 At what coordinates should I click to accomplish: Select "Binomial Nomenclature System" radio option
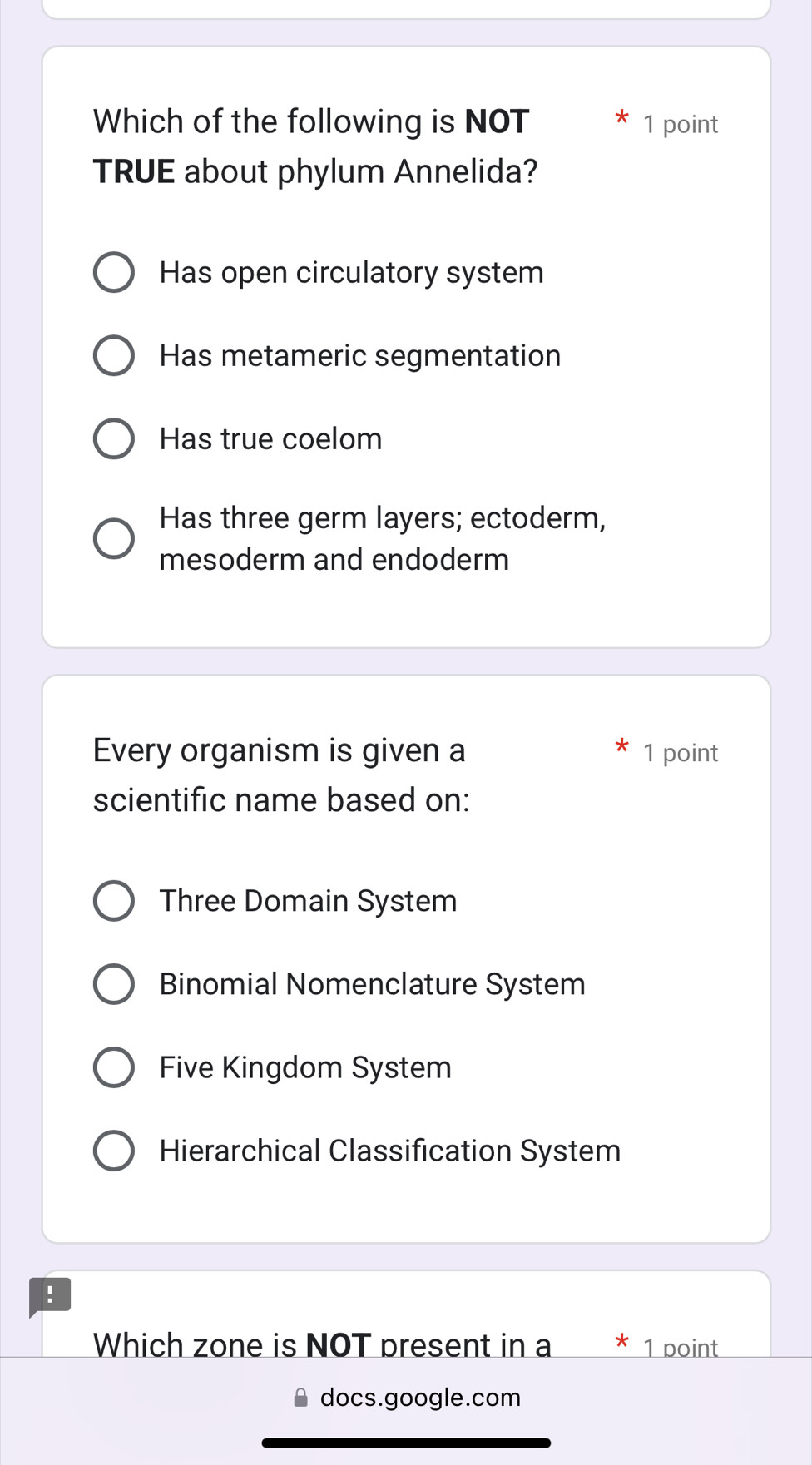pos(114,984)
